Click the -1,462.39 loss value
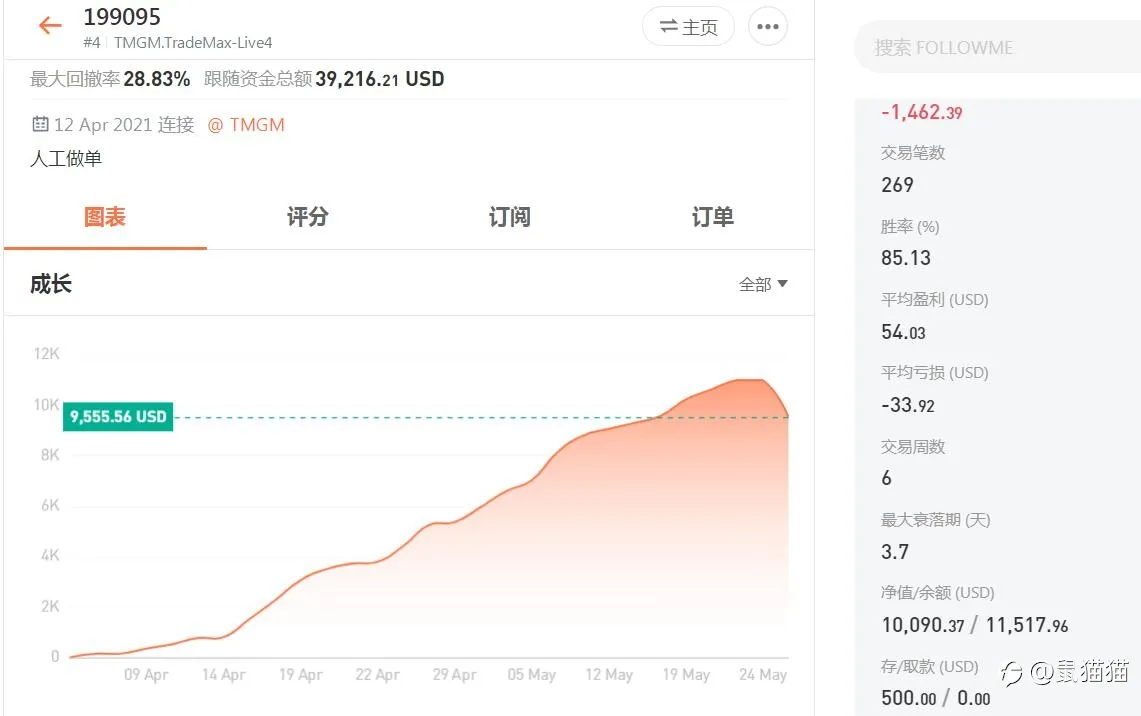1141x716 pixels. click(921, 112)
